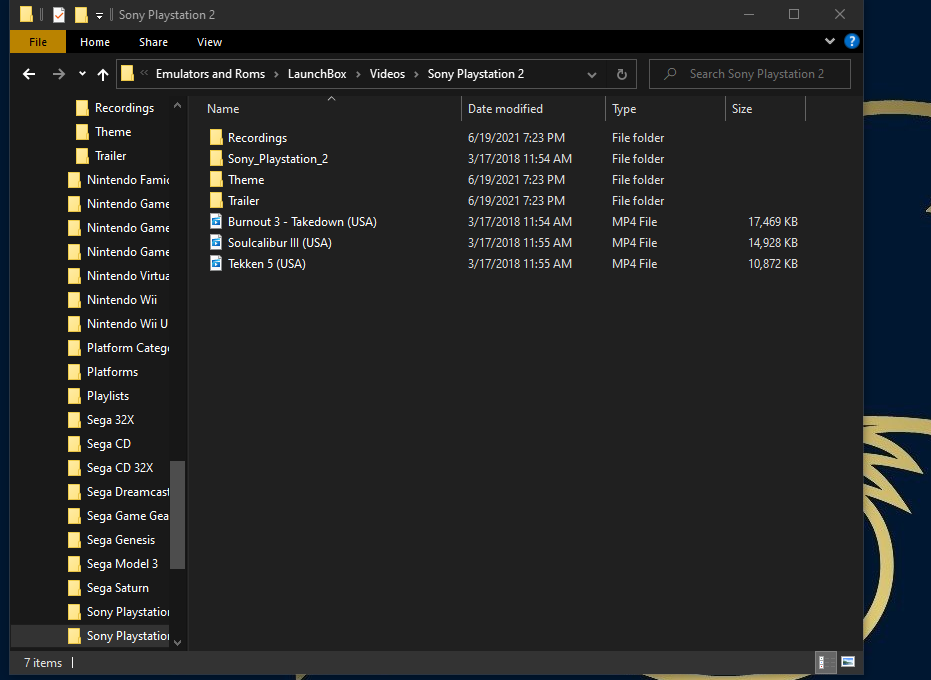Open Nintendo Wii in navigation tree
931x680 pixels.
point(122,300)
